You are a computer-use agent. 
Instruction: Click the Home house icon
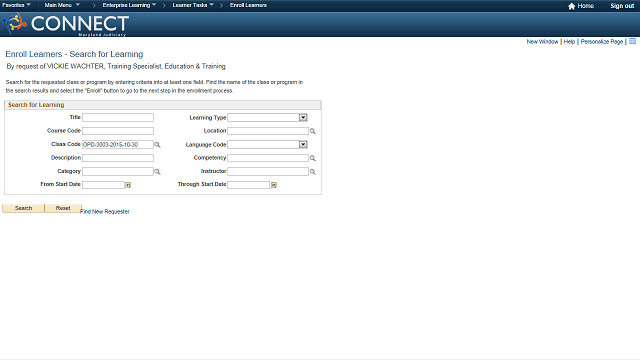[x=571, y=6]
